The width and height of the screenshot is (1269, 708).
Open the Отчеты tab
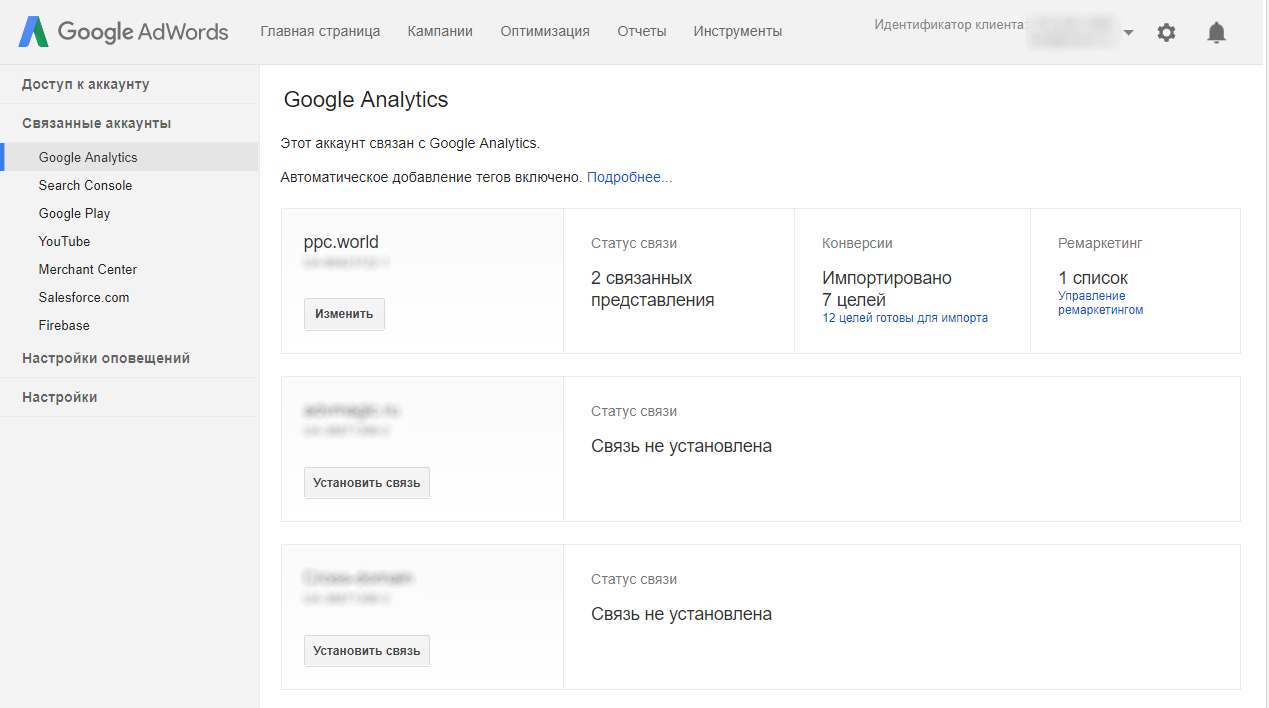pyautogui.click(x=642, y=32)
